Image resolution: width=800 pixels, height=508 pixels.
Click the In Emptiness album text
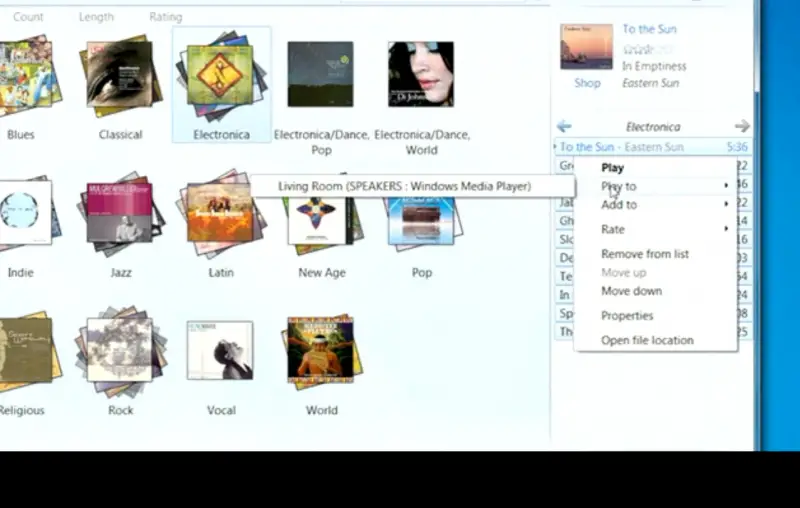point(654,66)
